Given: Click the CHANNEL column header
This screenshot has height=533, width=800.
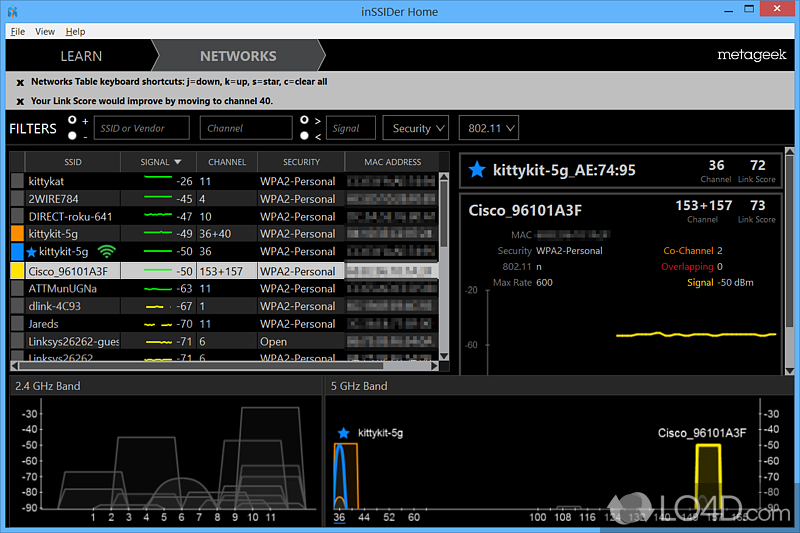Looking at the screenshot, I should [227, 162].
